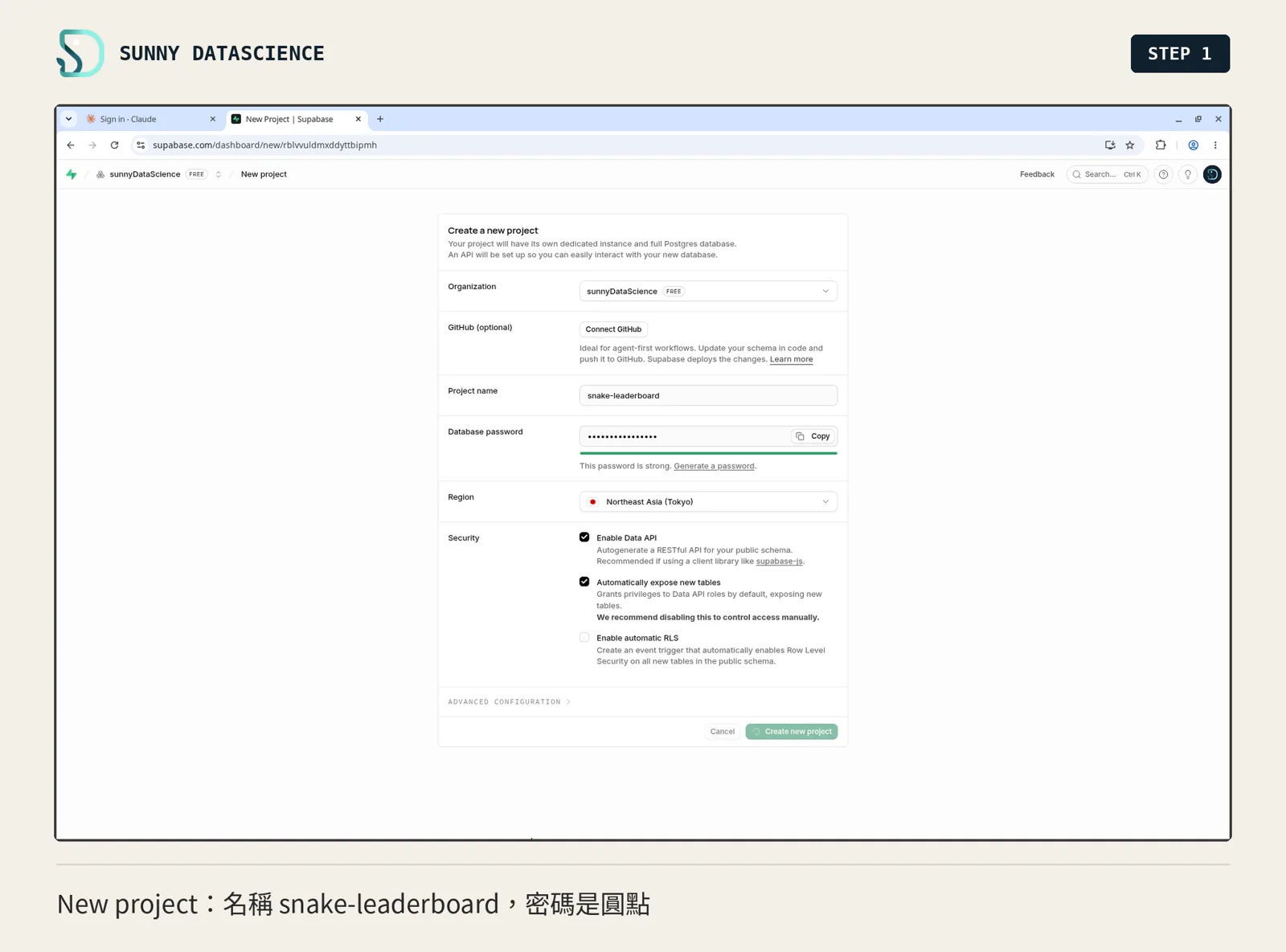Click the Copy password button
Image resolution: width=1286 pixels, height=952 pixels.
tap(813, 436)
